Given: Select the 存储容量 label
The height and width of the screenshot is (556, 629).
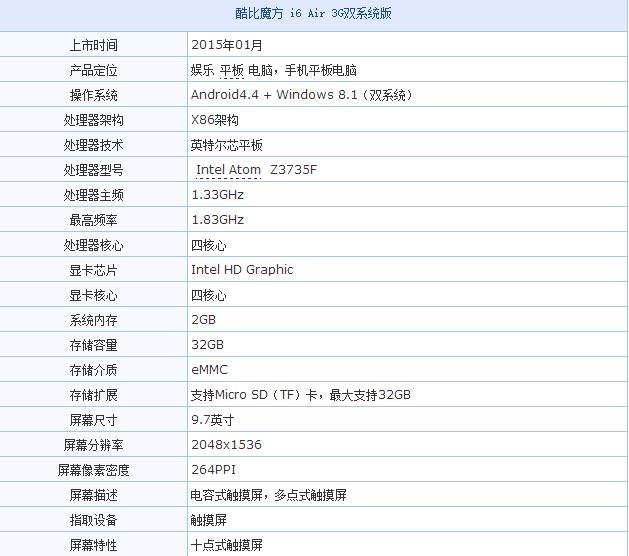Looking at the screenshot, I should 93,345.
